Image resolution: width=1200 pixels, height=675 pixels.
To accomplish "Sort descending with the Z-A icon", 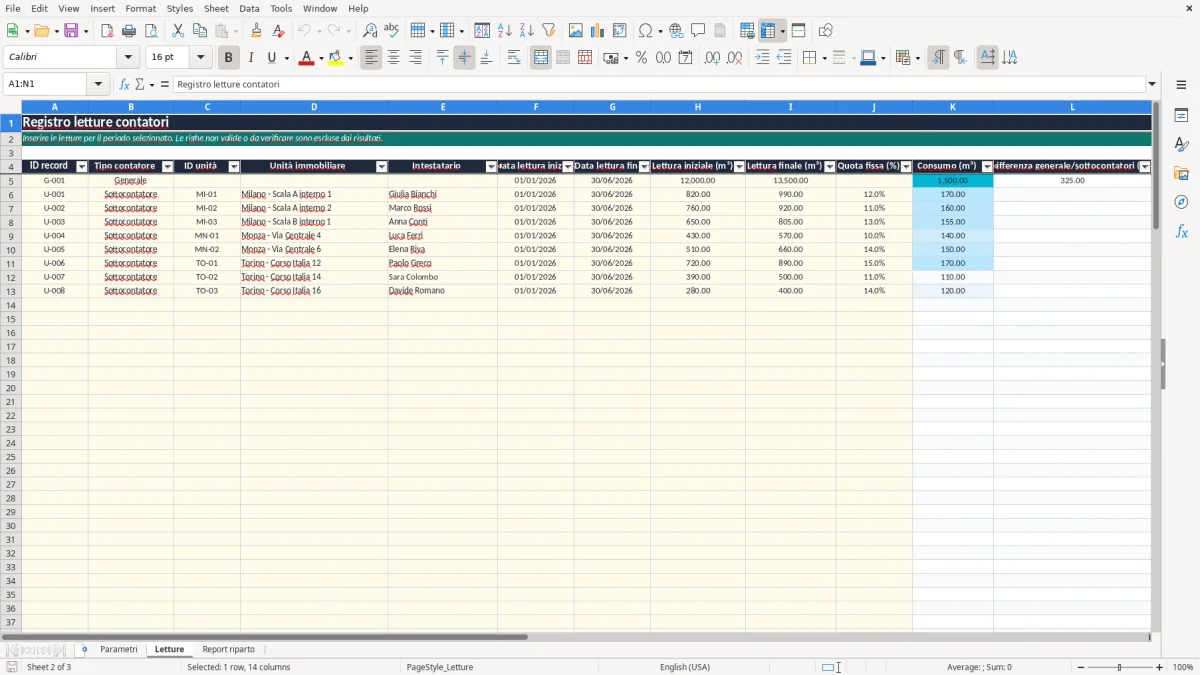I will pos(526,31).
